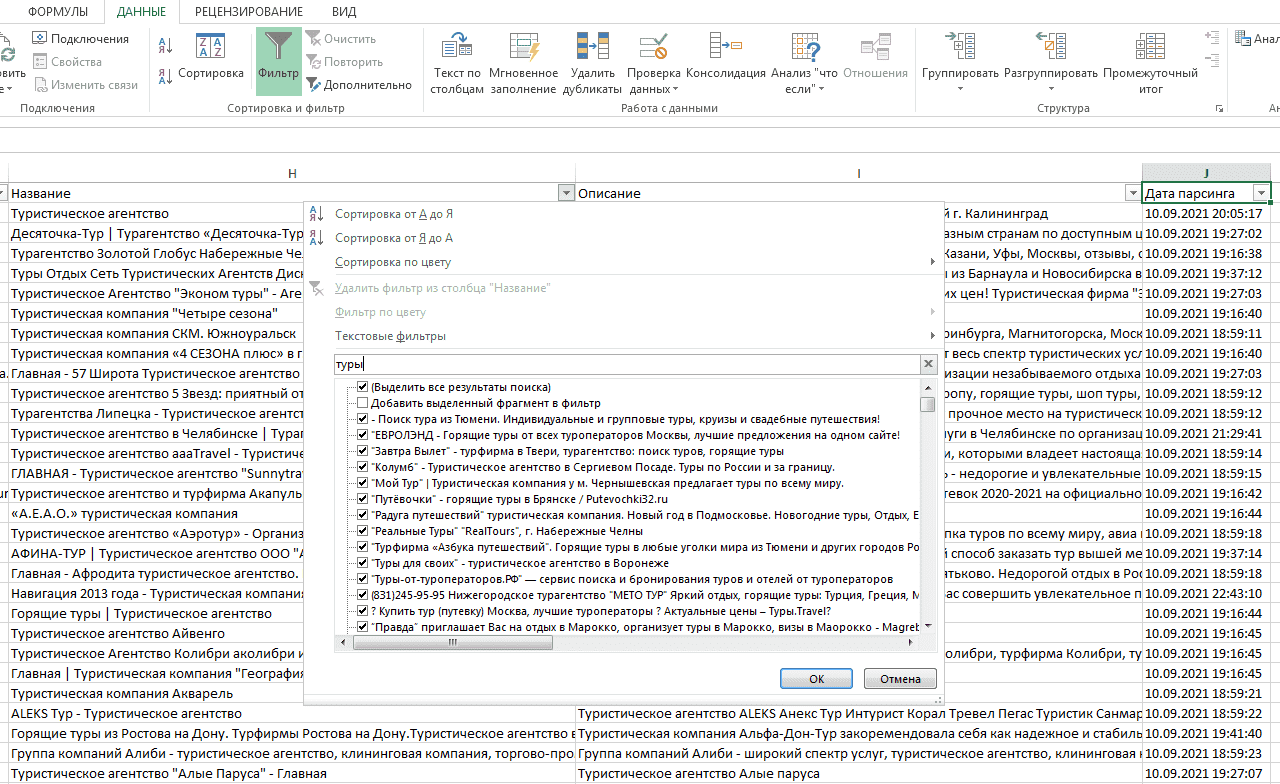
Task: Open Проверка данных validation tool
Action: pyautogui.click(x=654, y=63)
